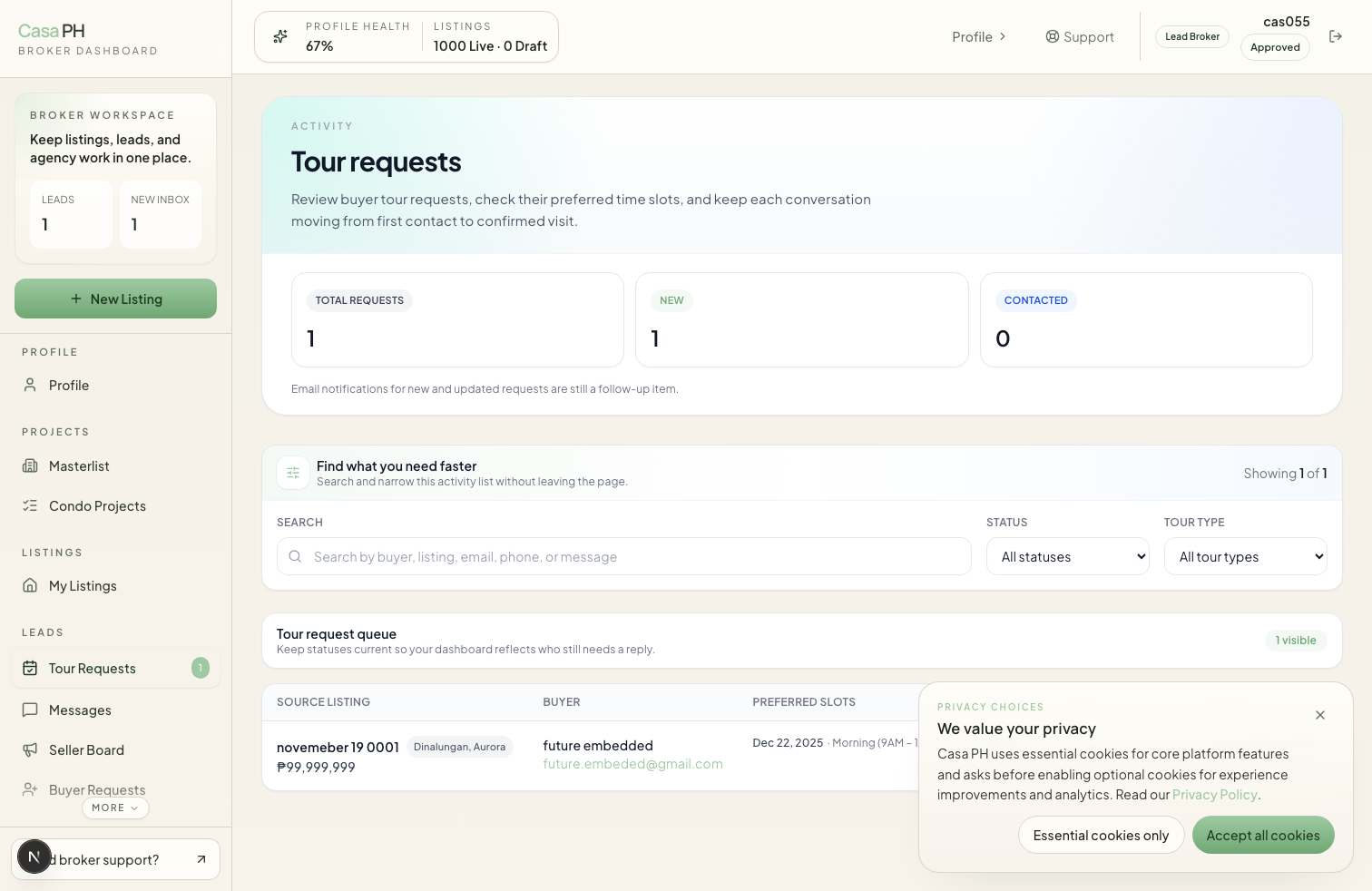Click the Seller Board icon
The image size is (1372, 891).
[x=31, y=749]
